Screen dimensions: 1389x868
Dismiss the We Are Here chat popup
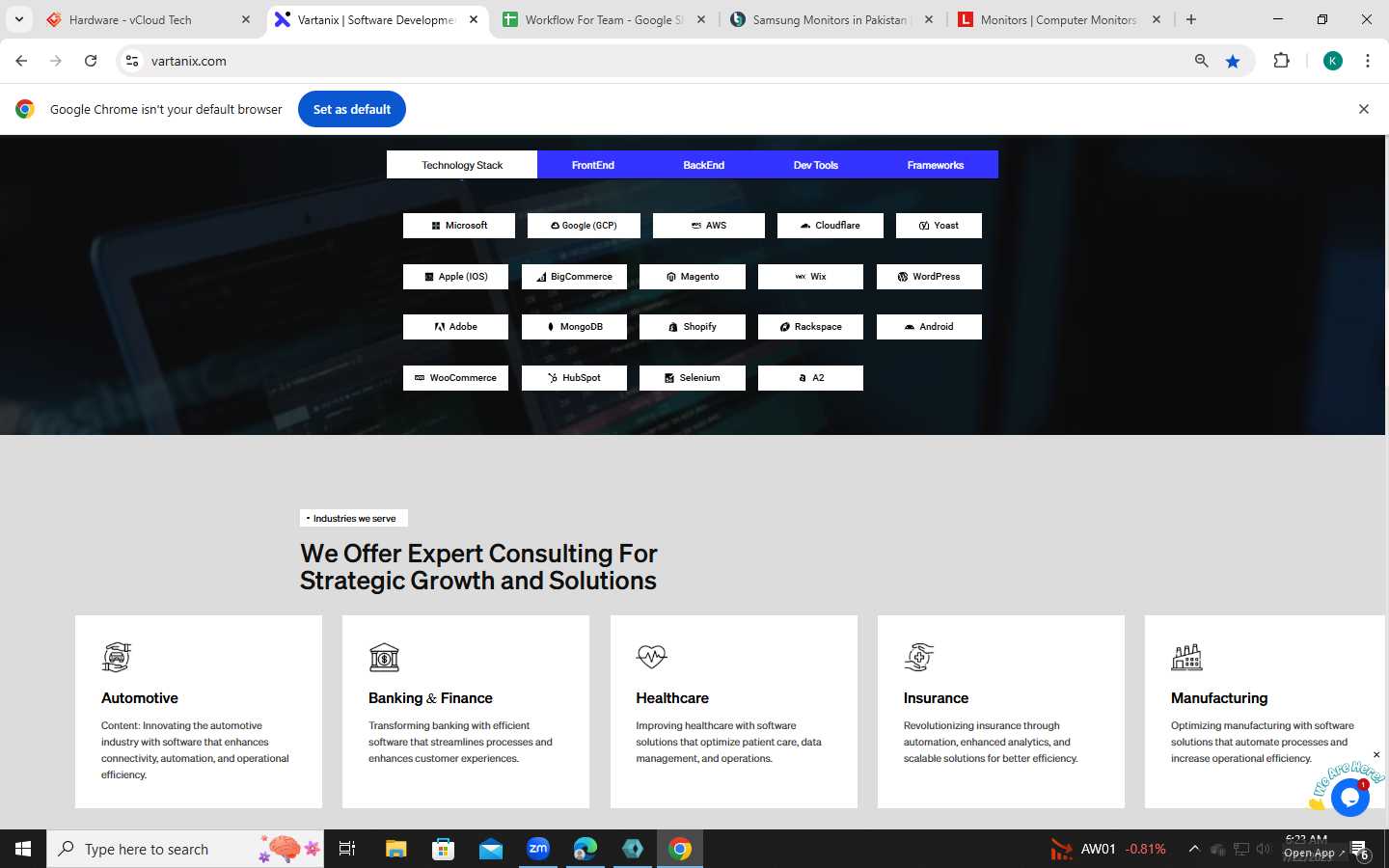pos(1376,754)
